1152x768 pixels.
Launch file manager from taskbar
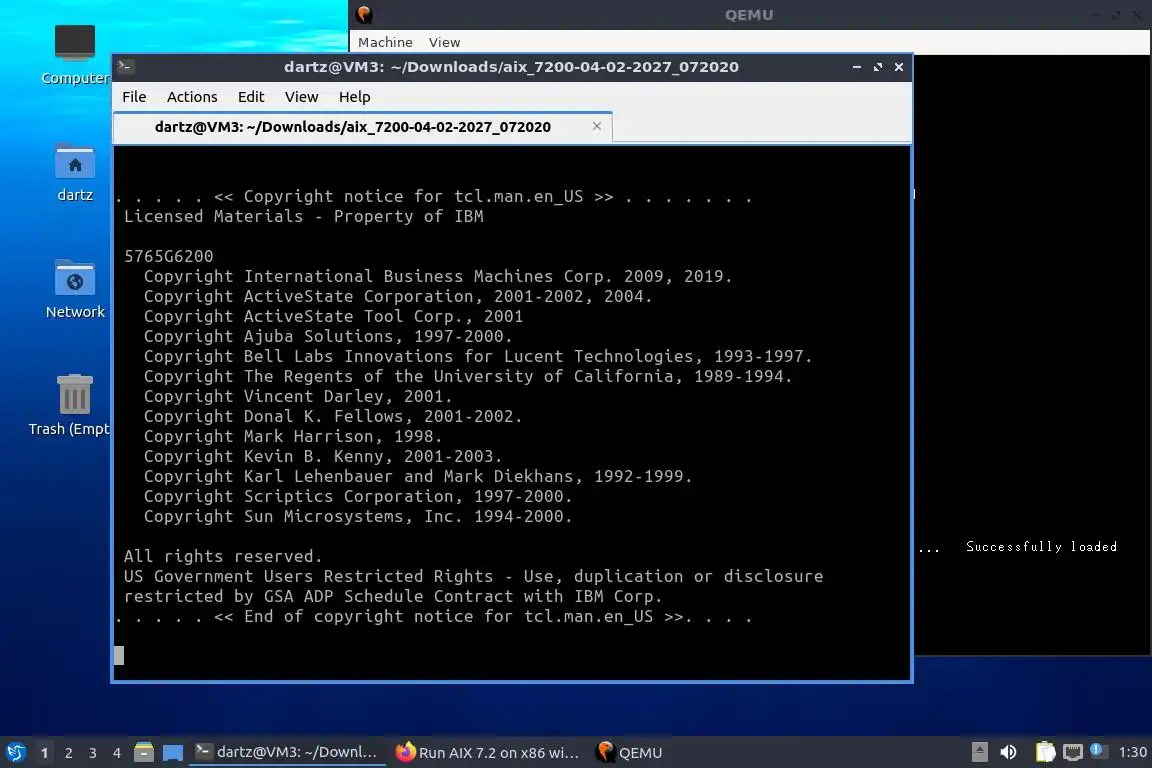click(x=144, y=752)
